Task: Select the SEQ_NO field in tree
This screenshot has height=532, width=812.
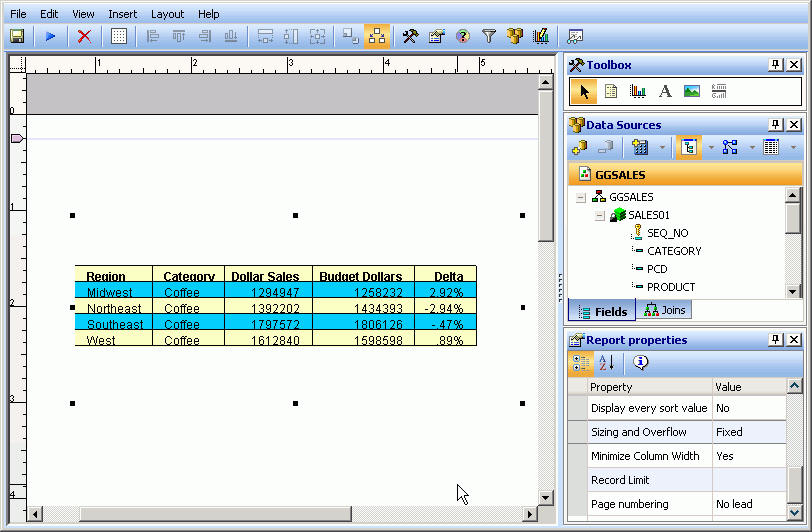Action: click(668, 233)
